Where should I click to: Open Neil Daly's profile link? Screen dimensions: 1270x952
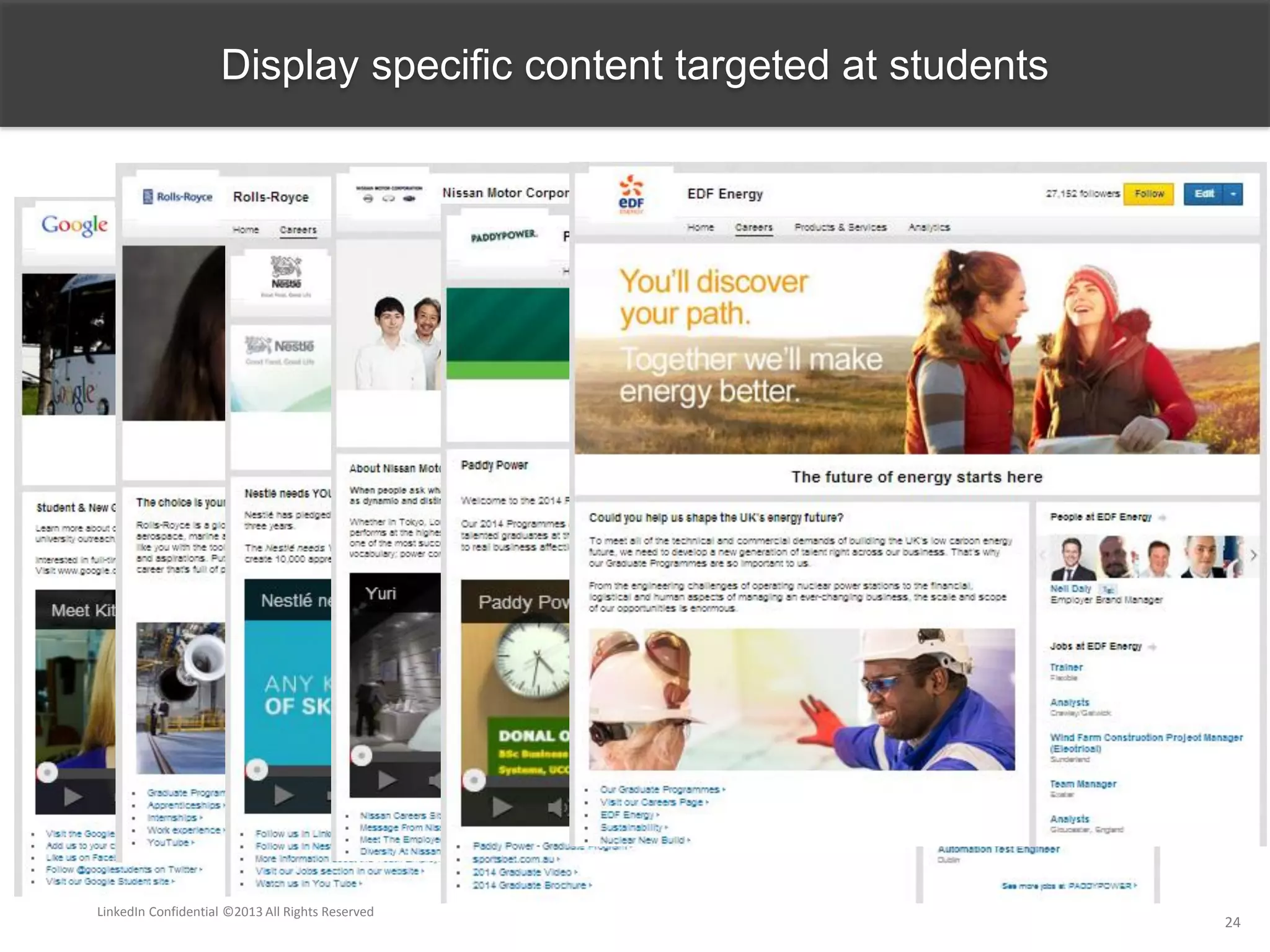(x=1070, y=589)
